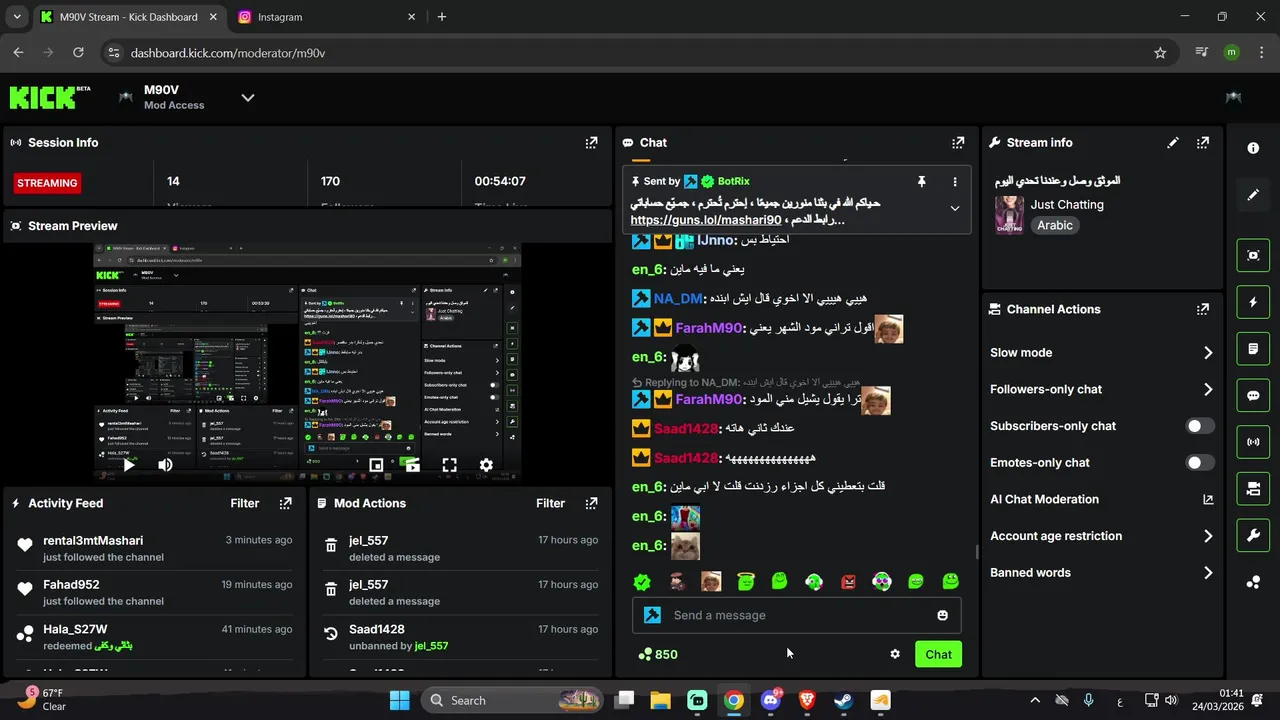Click the browser address bar
Viewport: 1280px width, 720px height.
pyautogui.click(x=640, y=53)
